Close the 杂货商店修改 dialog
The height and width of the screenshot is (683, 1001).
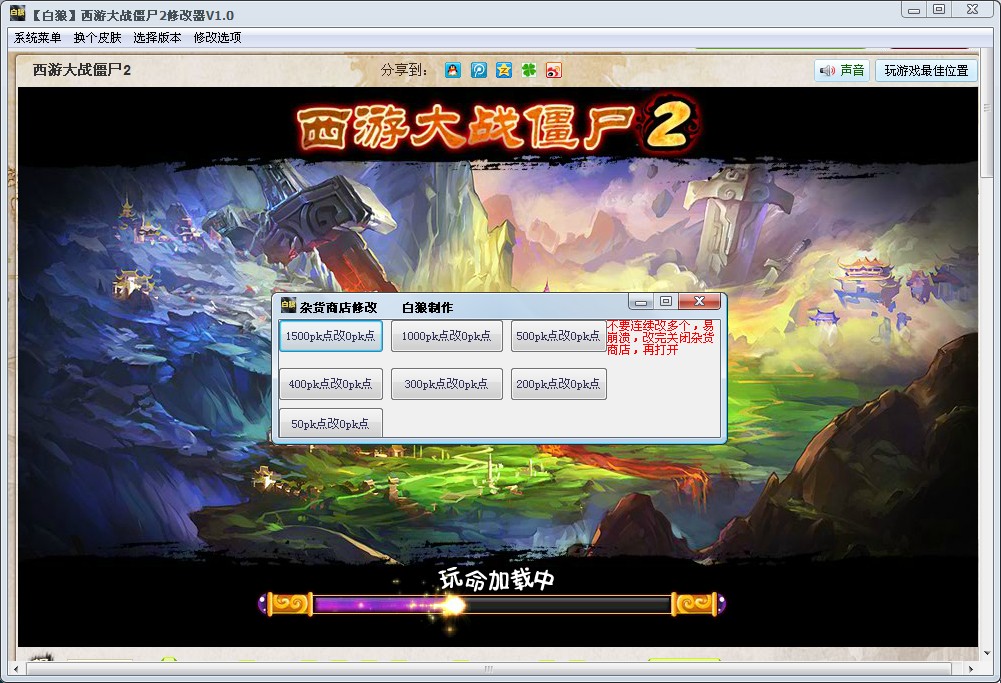699,301
